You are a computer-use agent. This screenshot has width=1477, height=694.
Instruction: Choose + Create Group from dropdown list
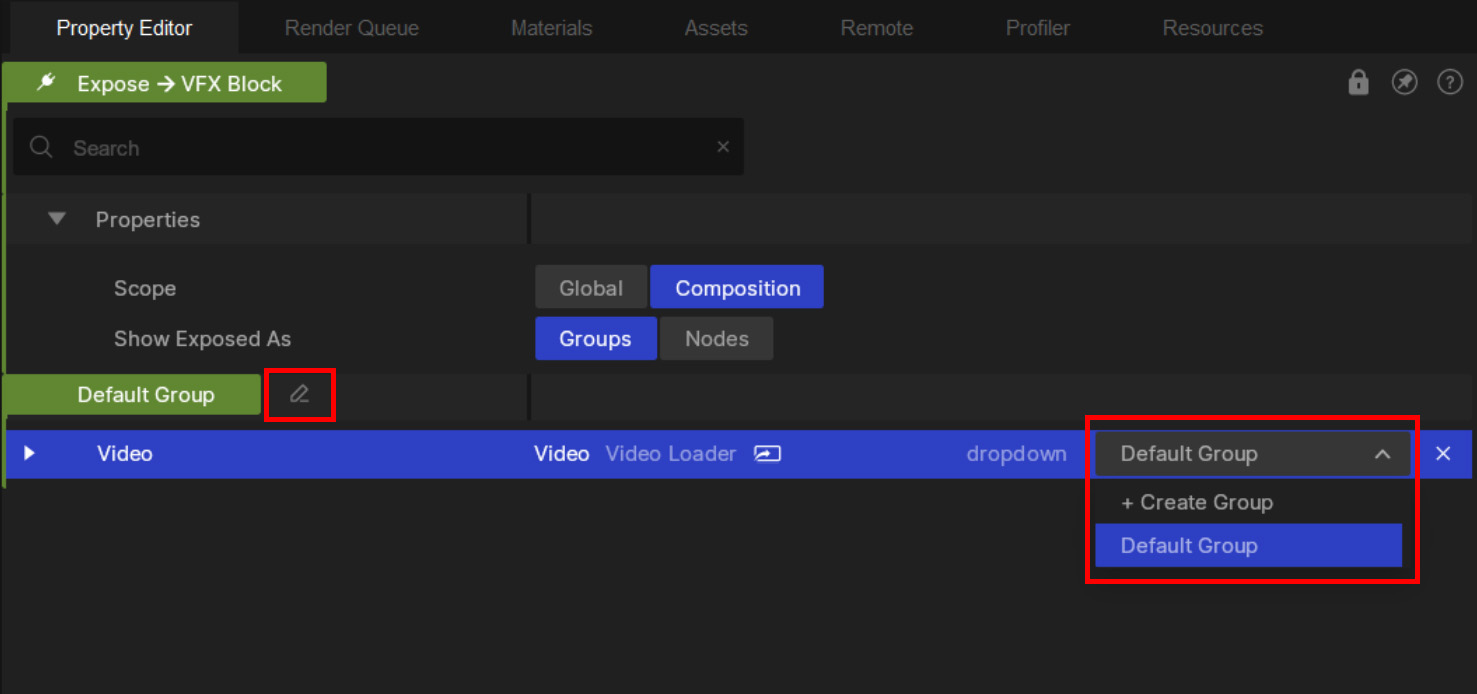pyautogui.click(x=1197, y=503)
